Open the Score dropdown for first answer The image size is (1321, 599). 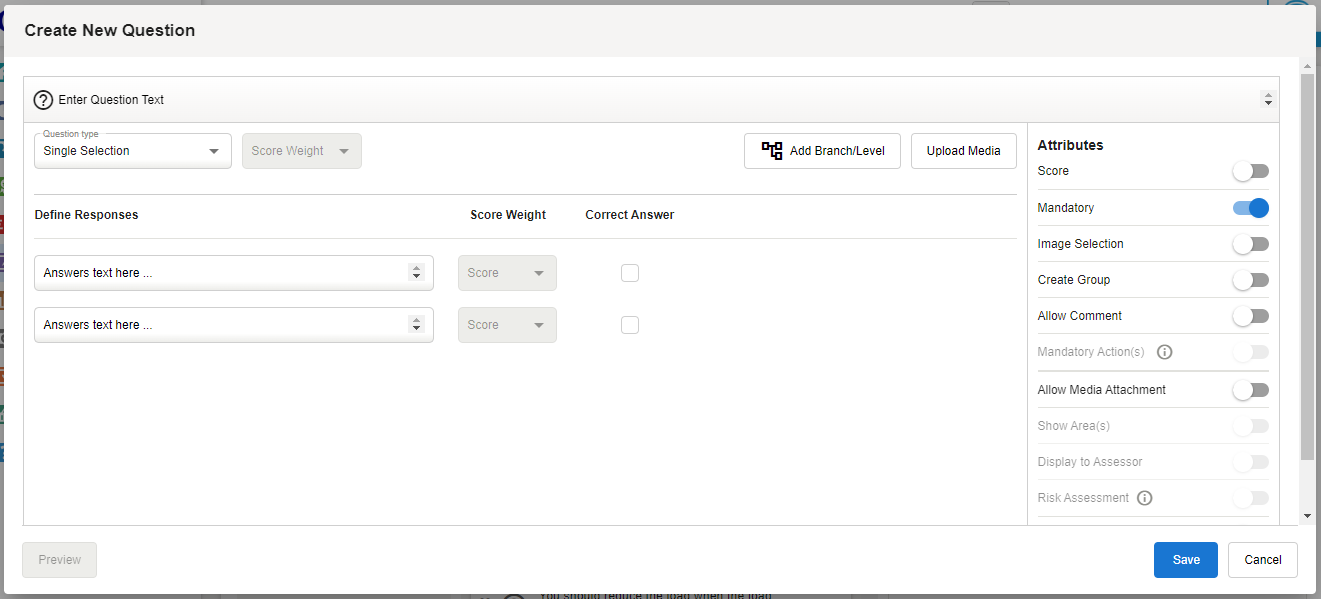coord(507,273)
